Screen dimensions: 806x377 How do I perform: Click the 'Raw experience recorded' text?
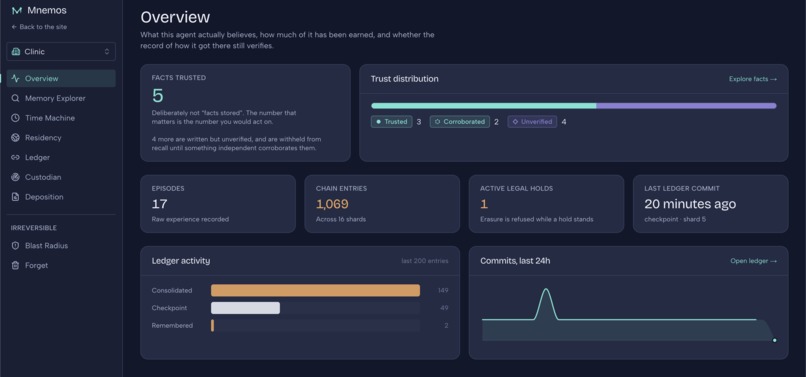(x=190, y=220)
